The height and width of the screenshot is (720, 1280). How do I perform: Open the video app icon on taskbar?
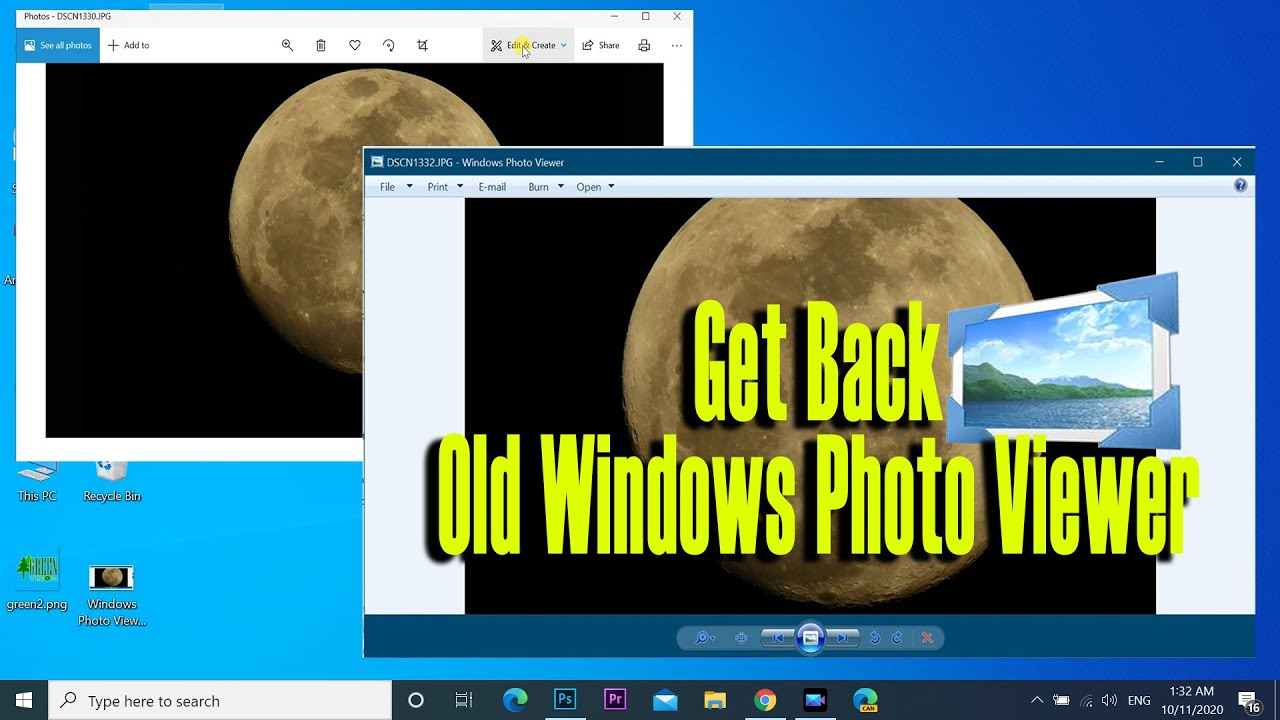pos(815,700)
